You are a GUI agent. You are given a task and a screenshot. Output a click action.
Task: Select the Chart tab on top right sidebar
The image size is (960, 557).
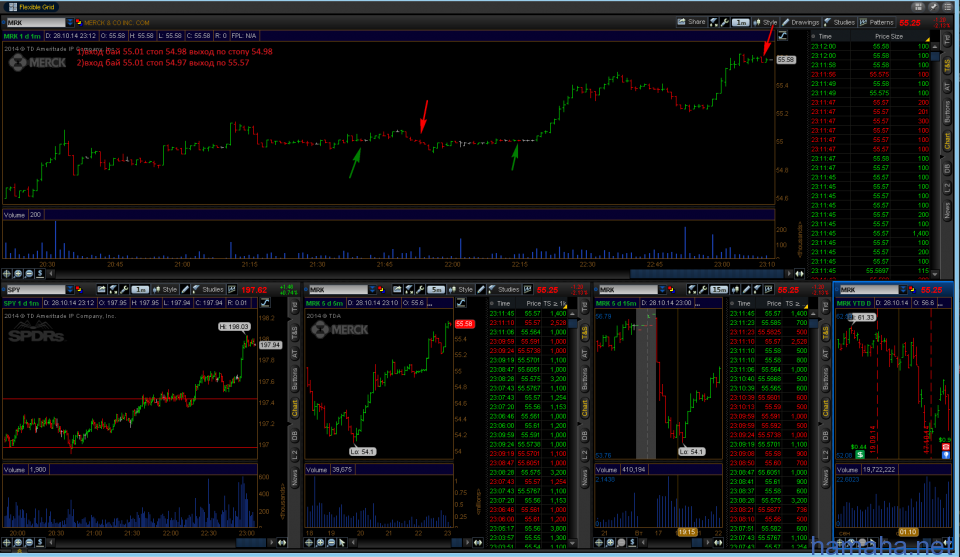(947, 141)
